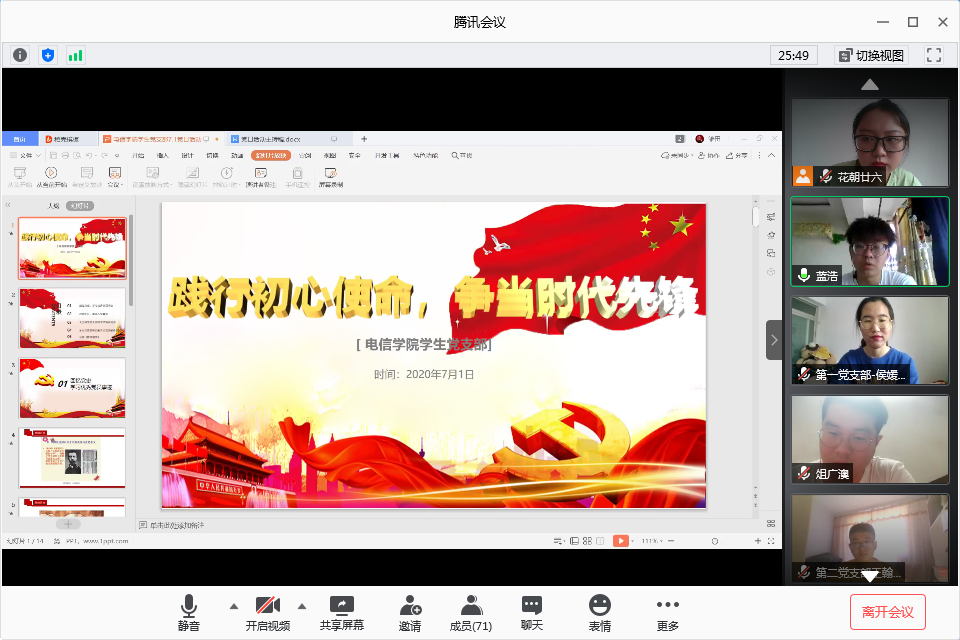Open the 成员(71) members list
The image size is (960, 640).
pos(471,612)
